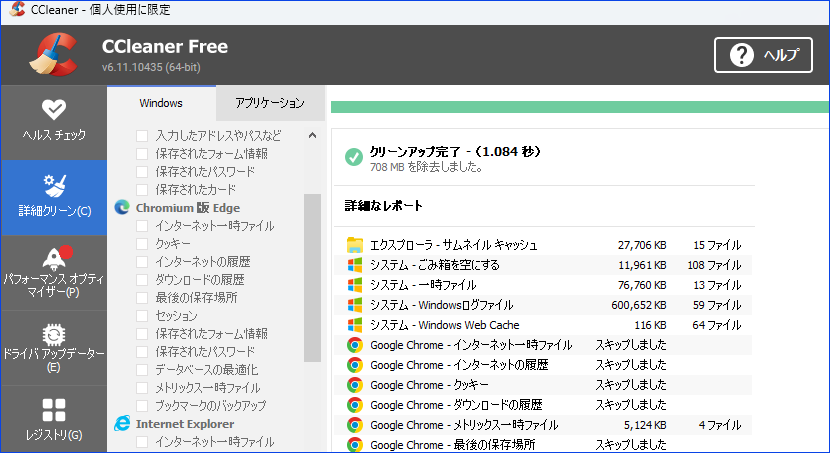This screenshot has height=453, width=830.
Task: Click the 詳細なレポート heading
Action: (383, 205)
